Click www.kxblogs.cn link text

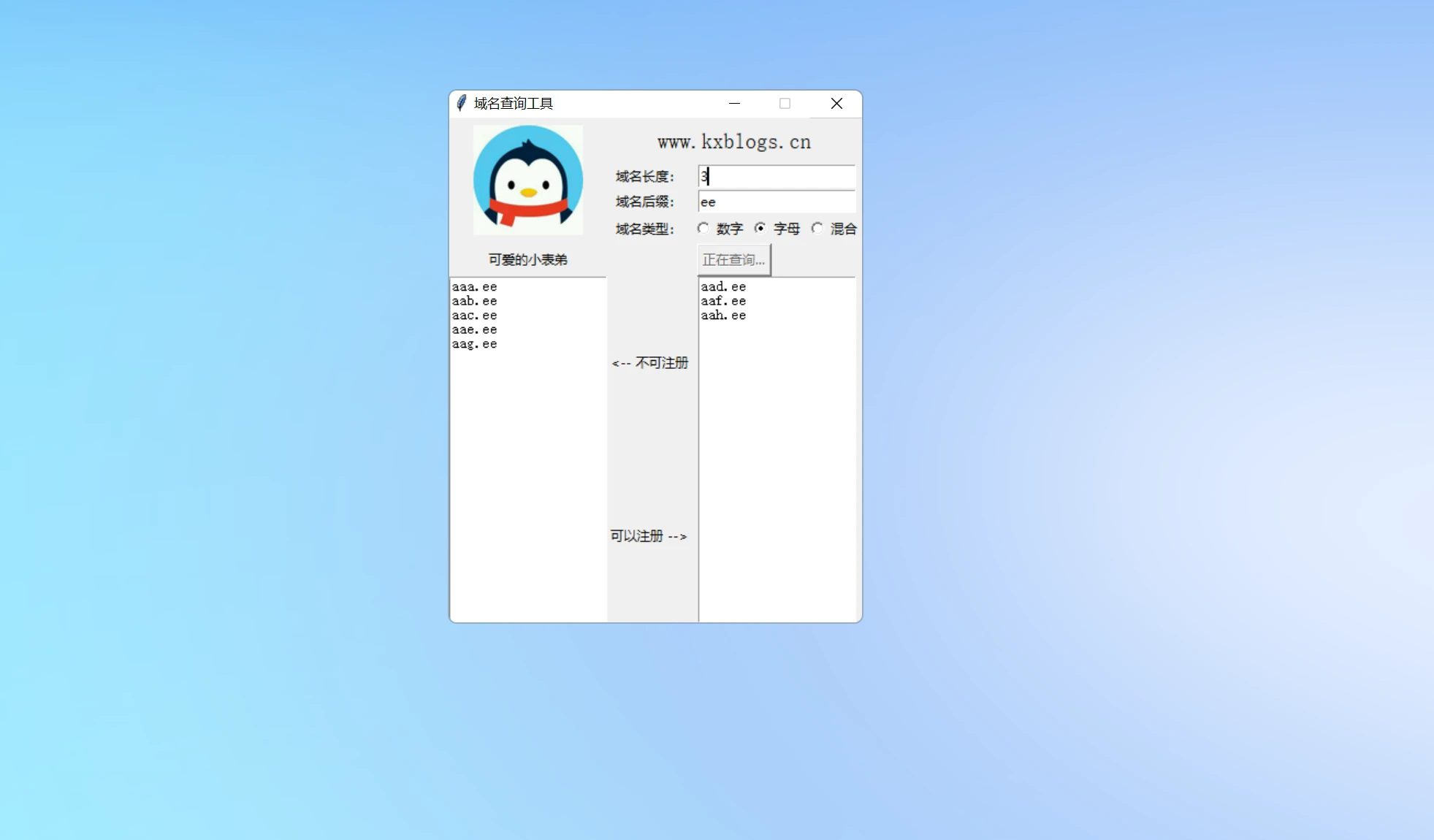point(733,142)
